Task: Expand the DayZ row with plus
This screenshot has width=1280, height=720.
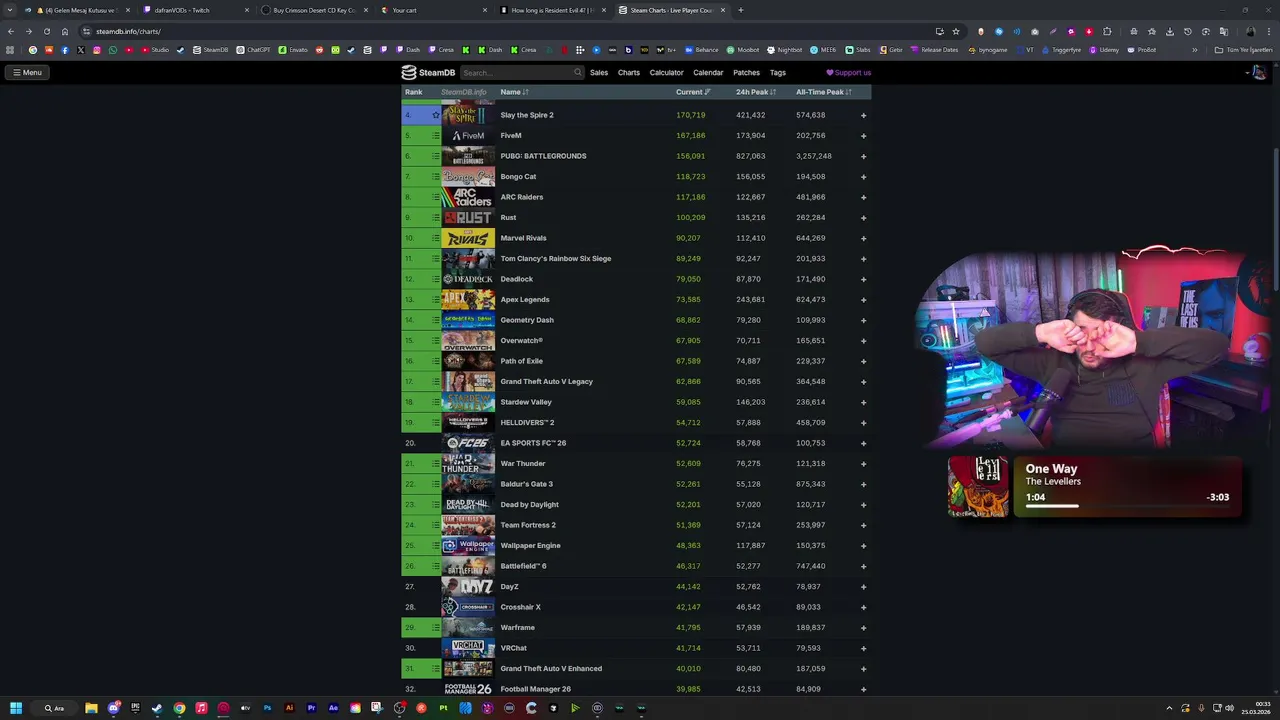Action: tap(863, 587)
